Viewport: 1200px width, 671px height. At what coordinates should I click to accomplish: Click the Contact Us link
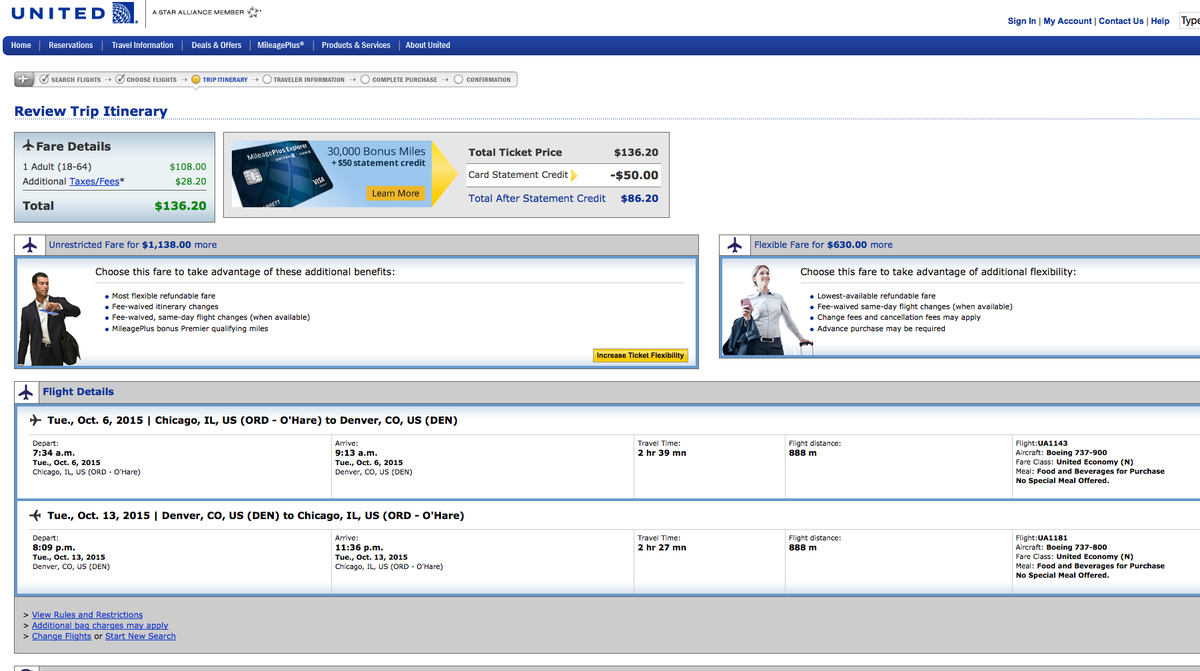(1121, 21)
